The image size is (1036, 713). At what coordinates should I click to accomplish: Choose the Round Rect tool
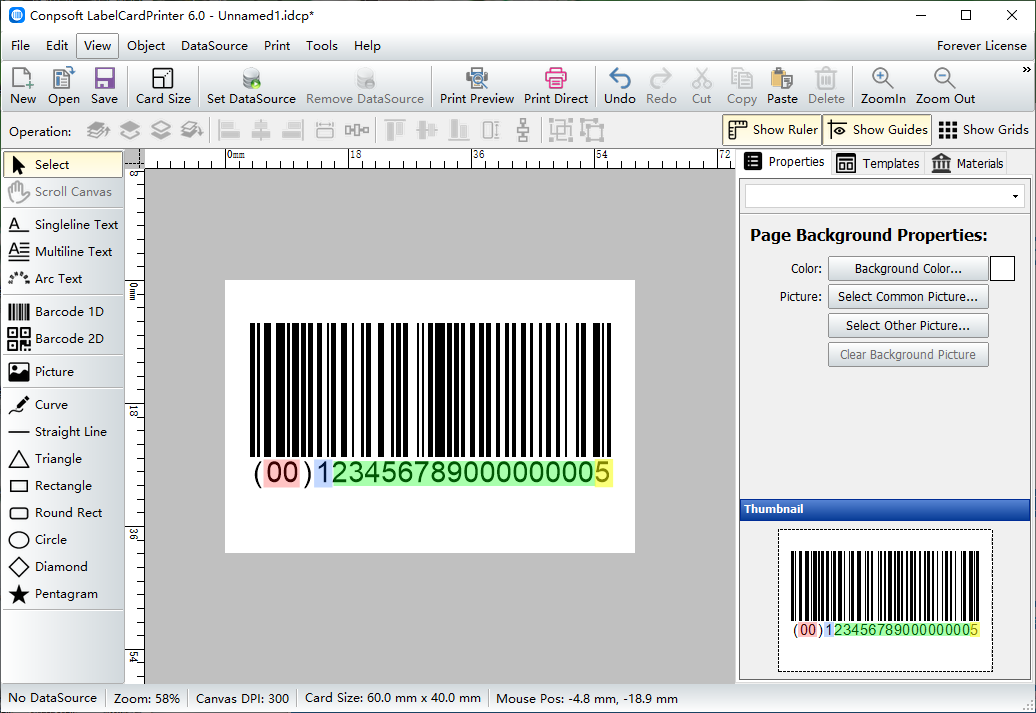tap(63, 513)
